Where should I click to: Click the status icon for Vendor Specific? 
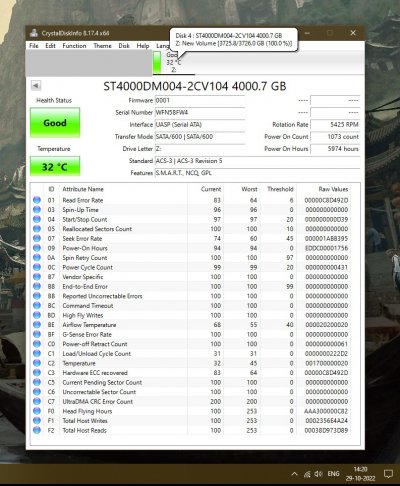tap(37, 277)
